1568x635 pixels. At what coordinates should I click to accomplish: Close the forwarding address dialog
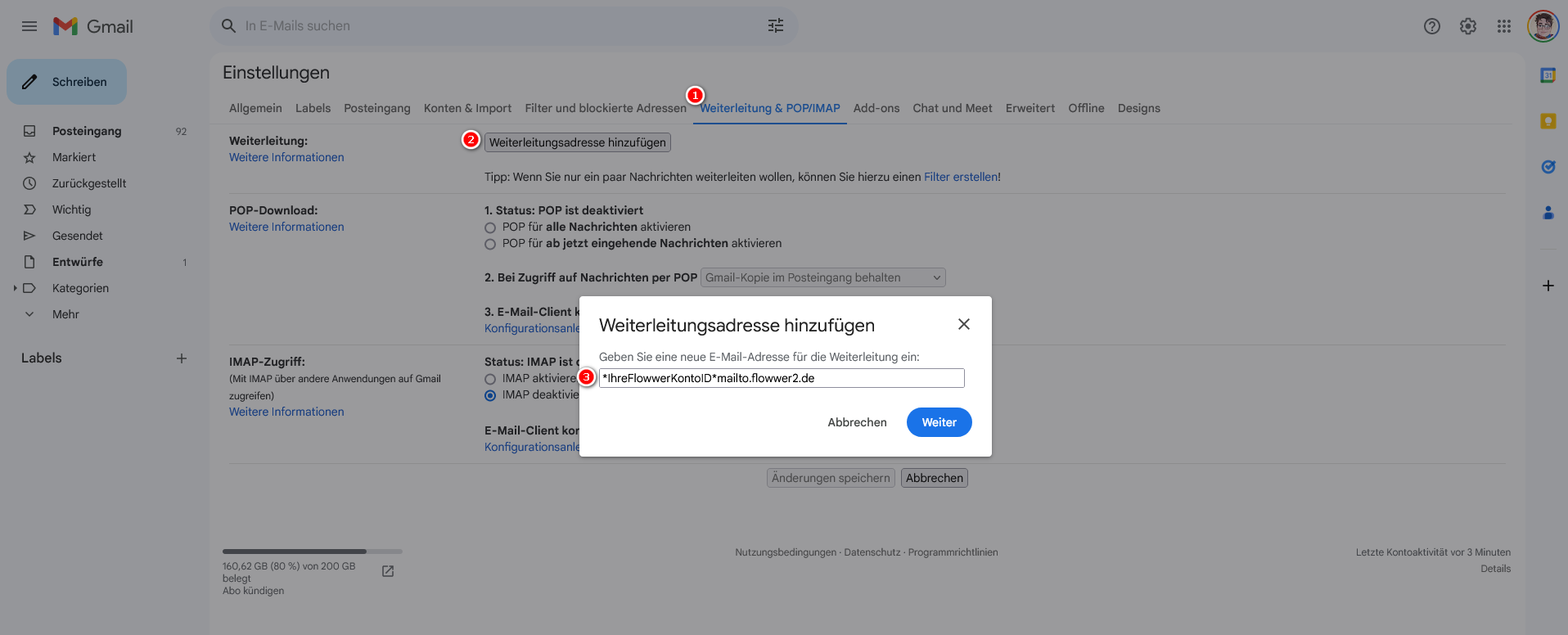pos(964,324)
